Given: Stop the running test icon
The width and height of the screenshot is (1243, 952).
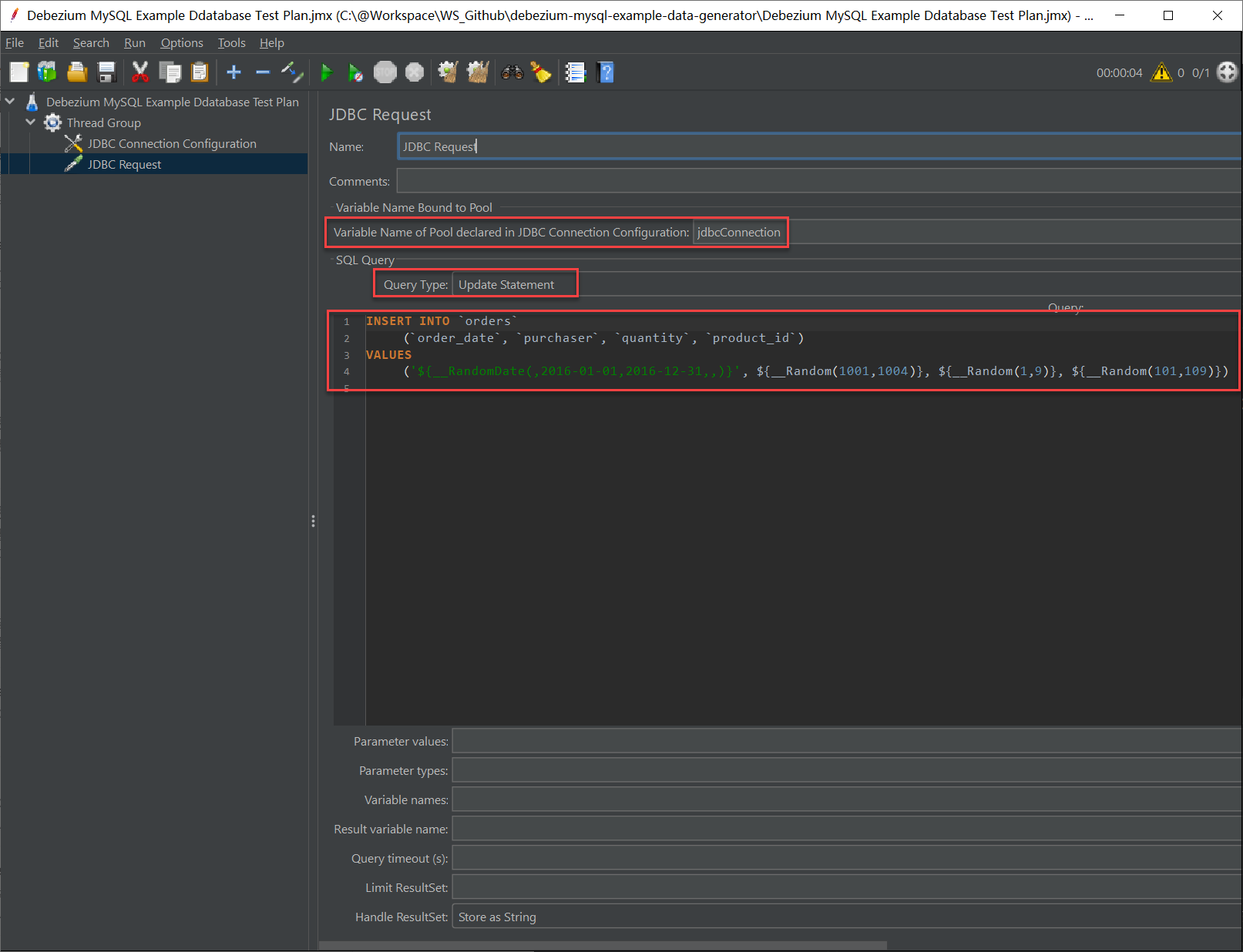Looking at the screenshot, I should coord(385,72).
